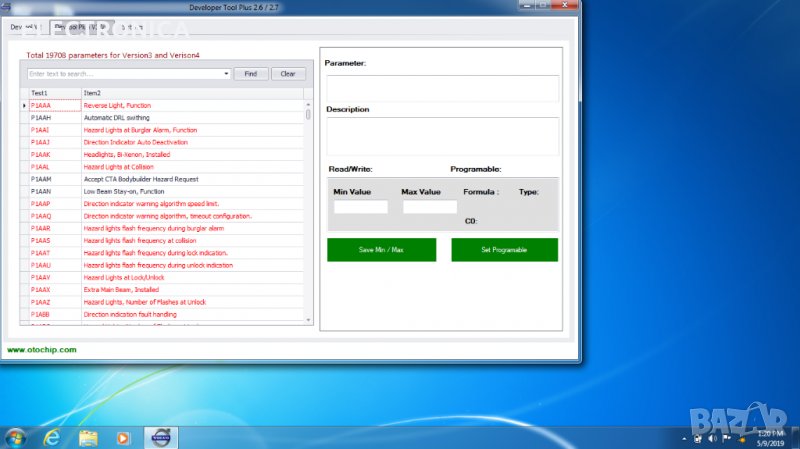Open Windows Explorer folder icon in taskbar
This screenshot has height=449, width=800.
coord(88,437)
